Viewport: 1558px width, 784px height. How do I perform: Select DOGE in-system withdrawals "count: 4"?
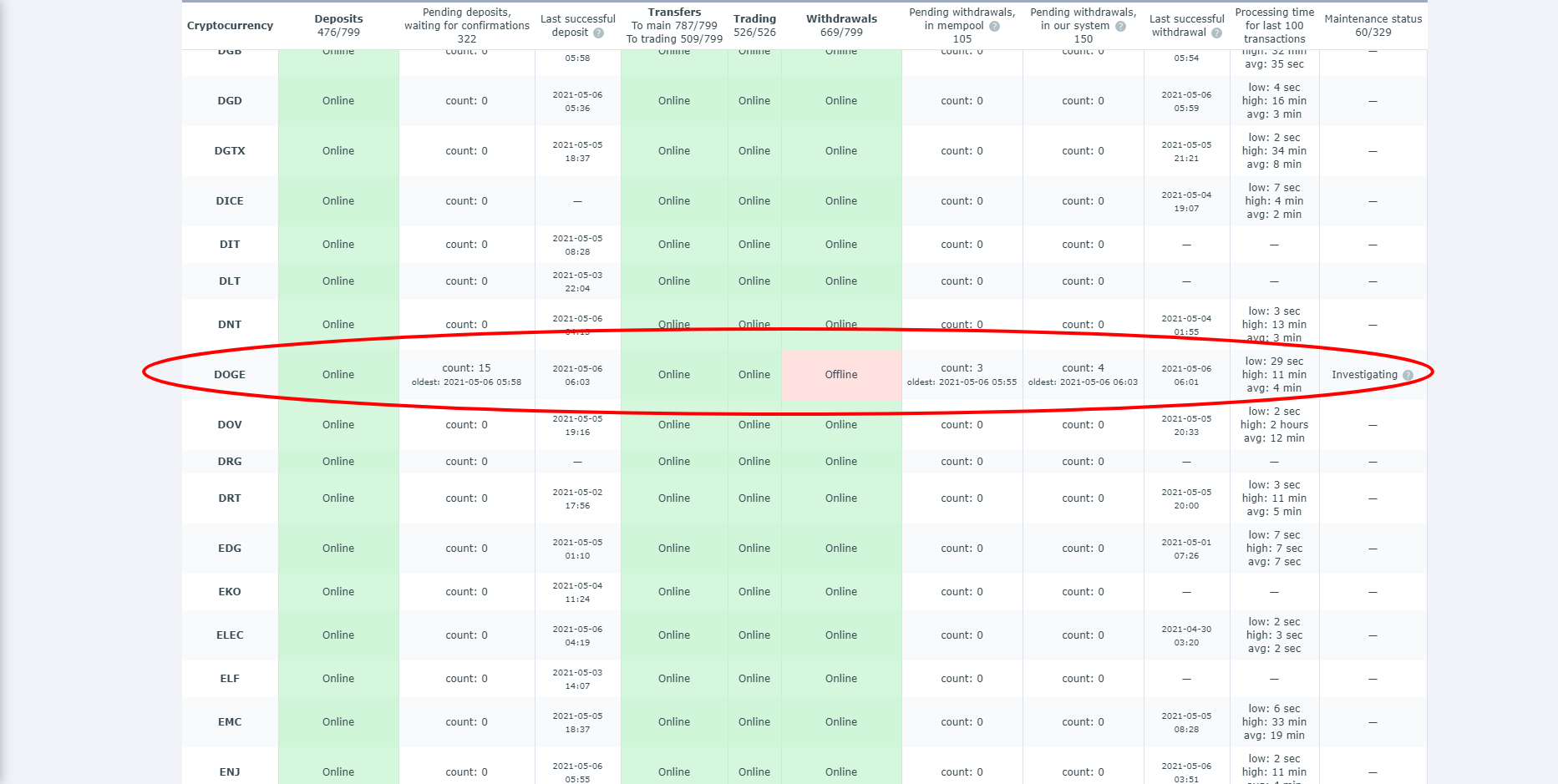point(1083,368)
